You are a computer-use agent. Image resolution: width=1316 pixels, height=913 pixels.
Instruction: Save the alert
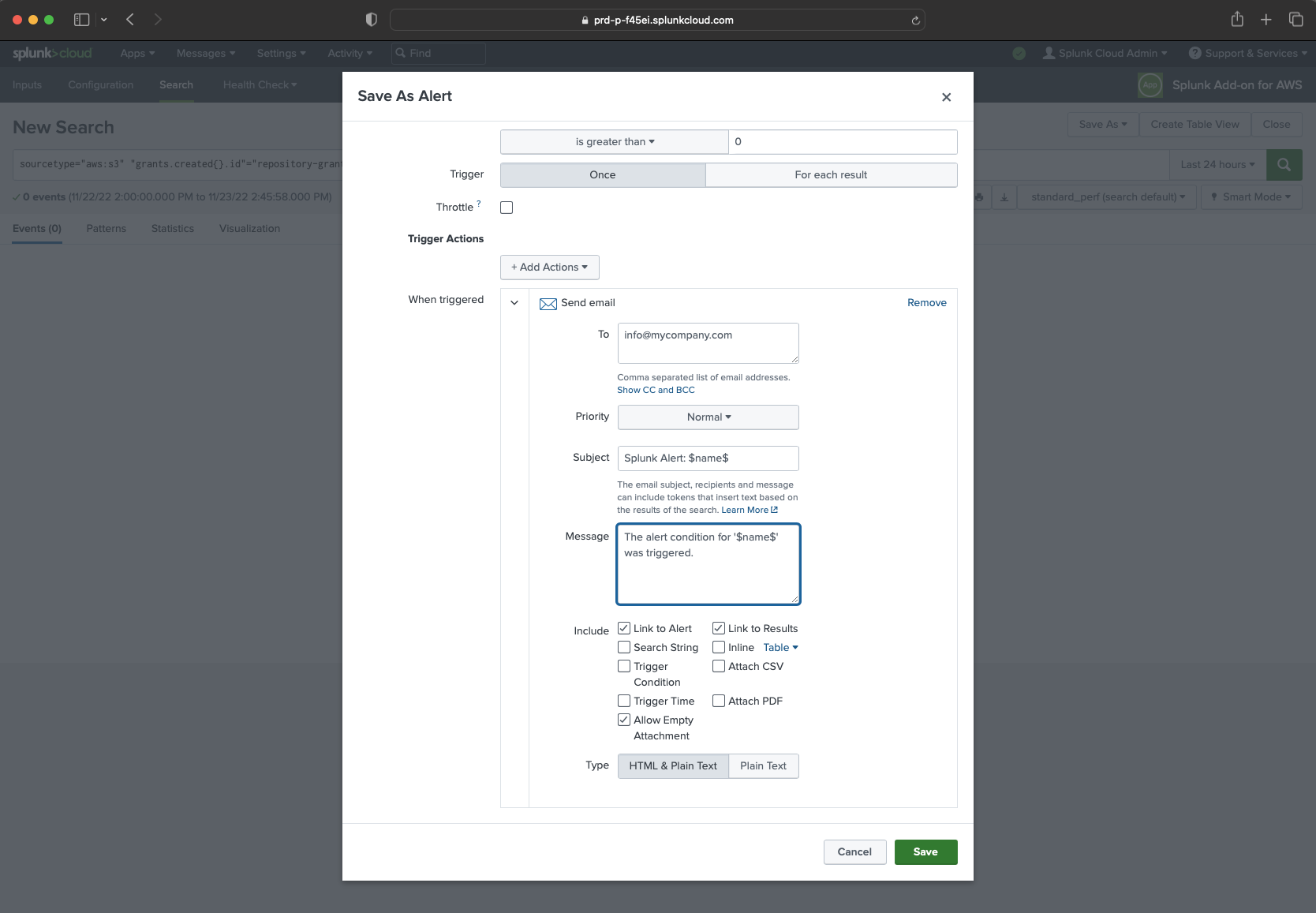click(925, 852)
